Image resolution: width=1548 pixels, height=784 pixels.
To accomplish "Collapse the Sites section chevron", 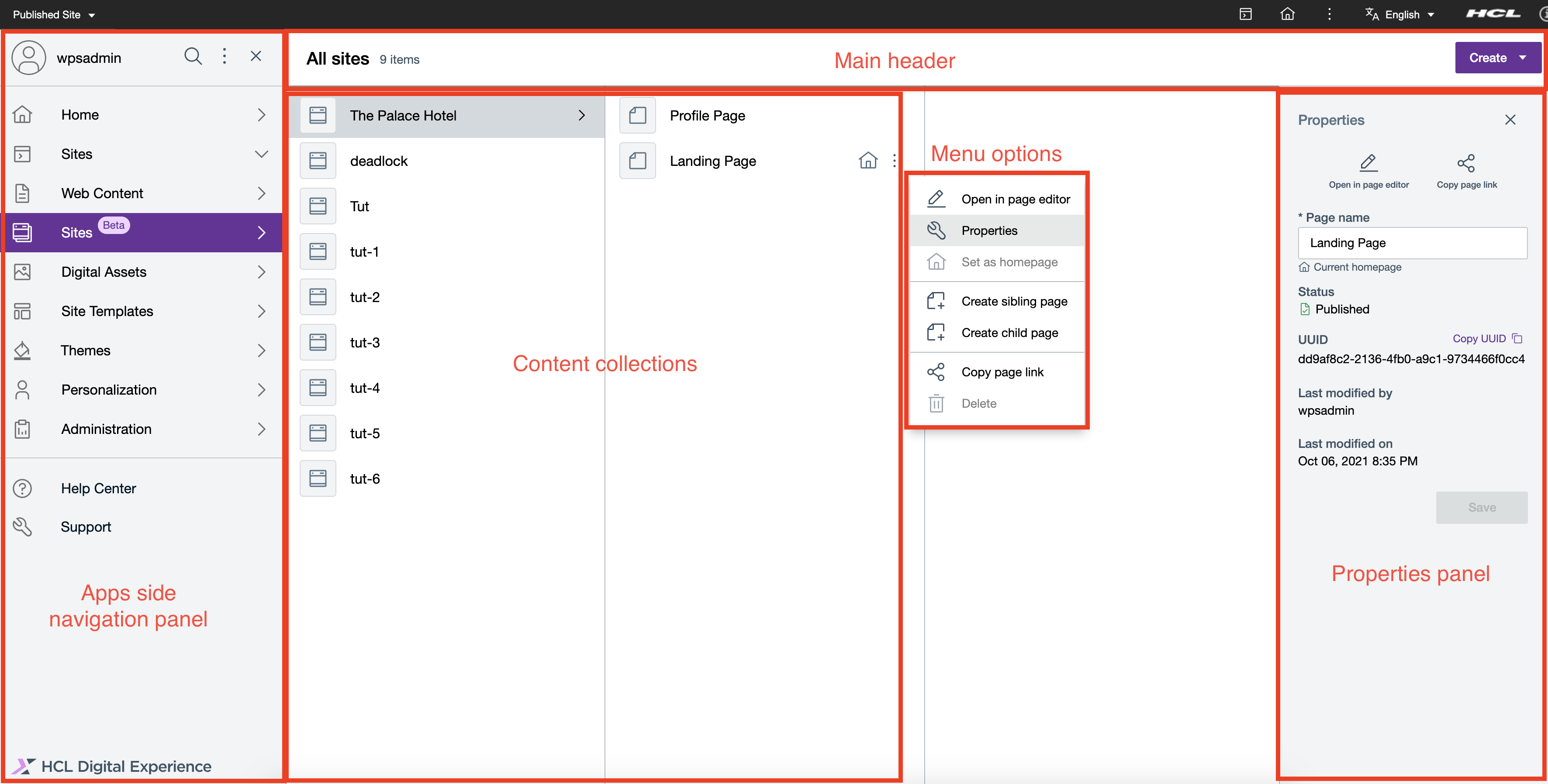I will (x=261, y=155).
